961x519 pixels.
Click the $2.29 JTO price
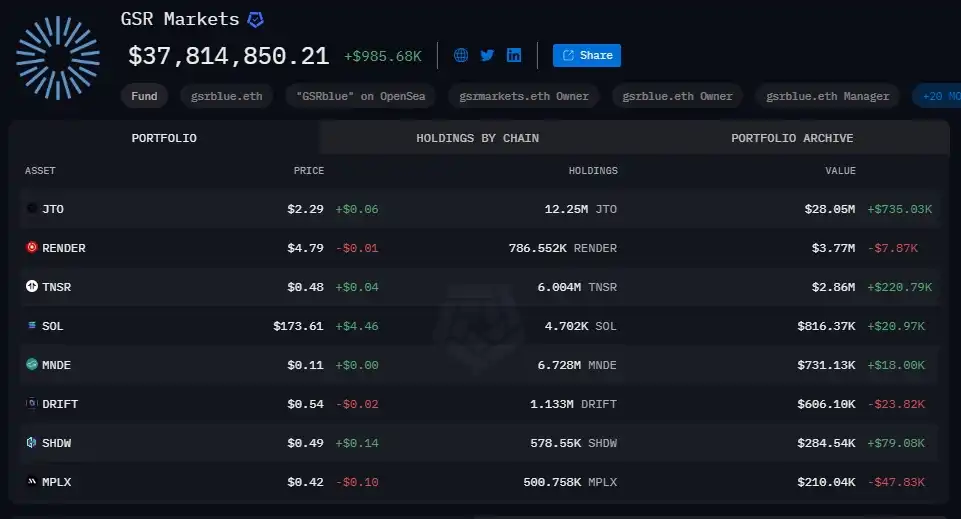tap(305, 209)
